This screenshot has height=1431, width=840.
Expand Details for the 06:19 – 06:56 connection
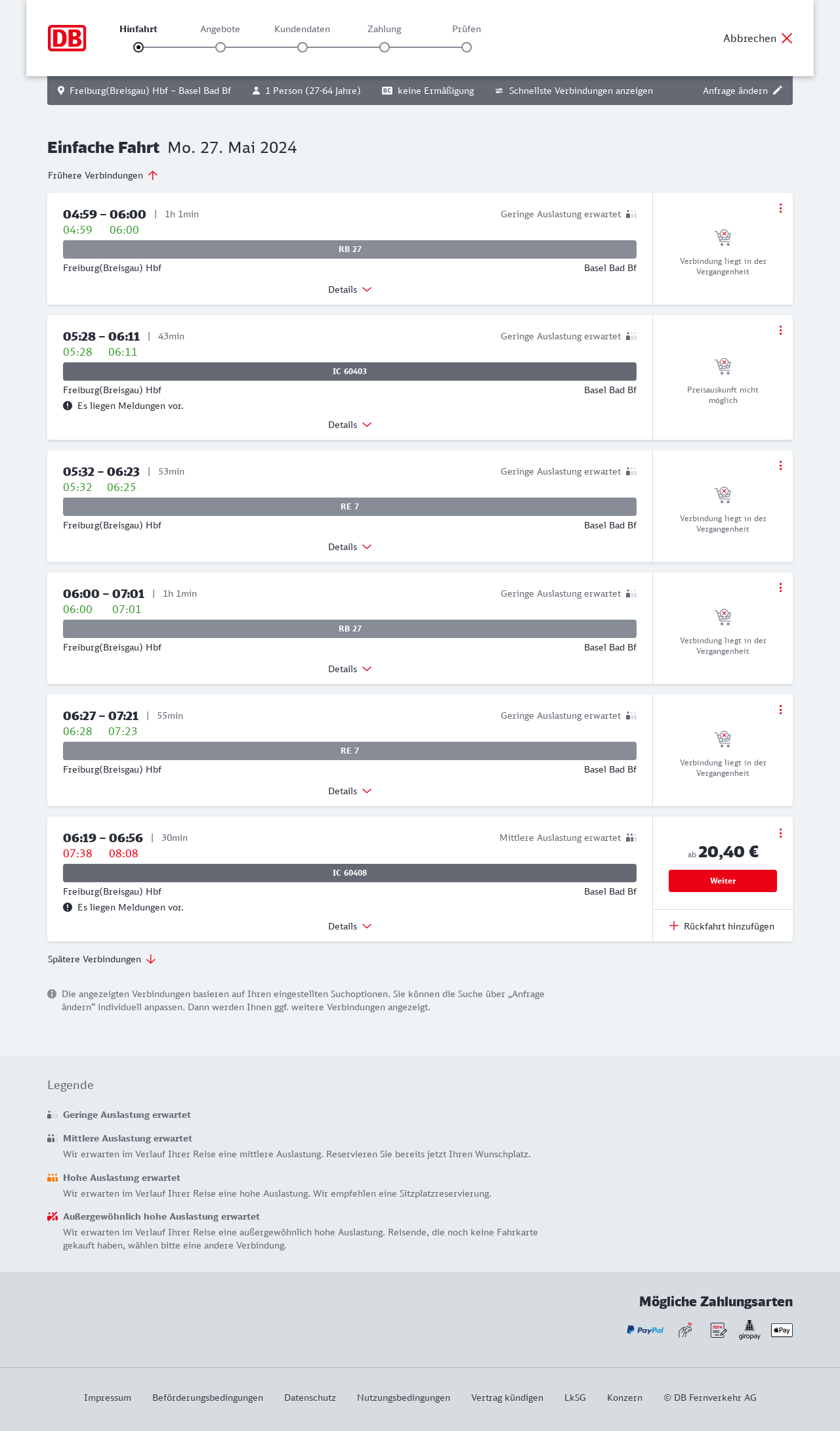click(350, 926)
